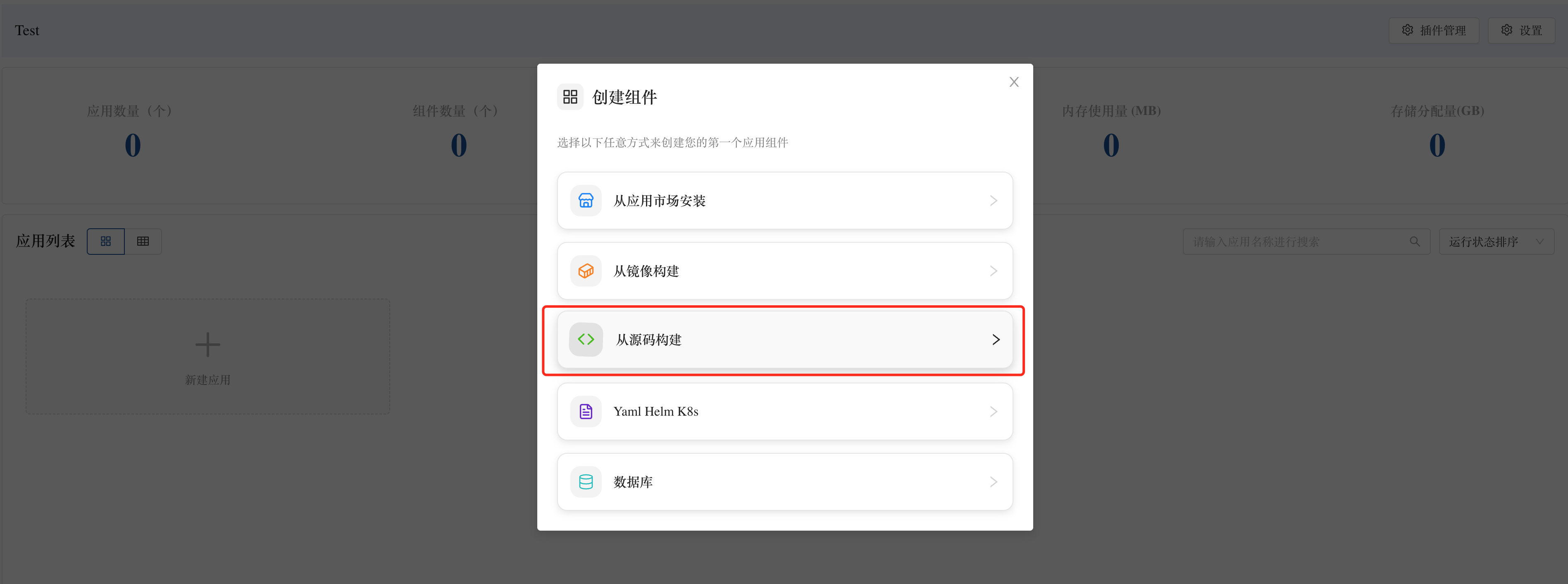Click the purple Yaml Helm document icon
Screen dimensions: 1568x584
click(x=586, y=412)
